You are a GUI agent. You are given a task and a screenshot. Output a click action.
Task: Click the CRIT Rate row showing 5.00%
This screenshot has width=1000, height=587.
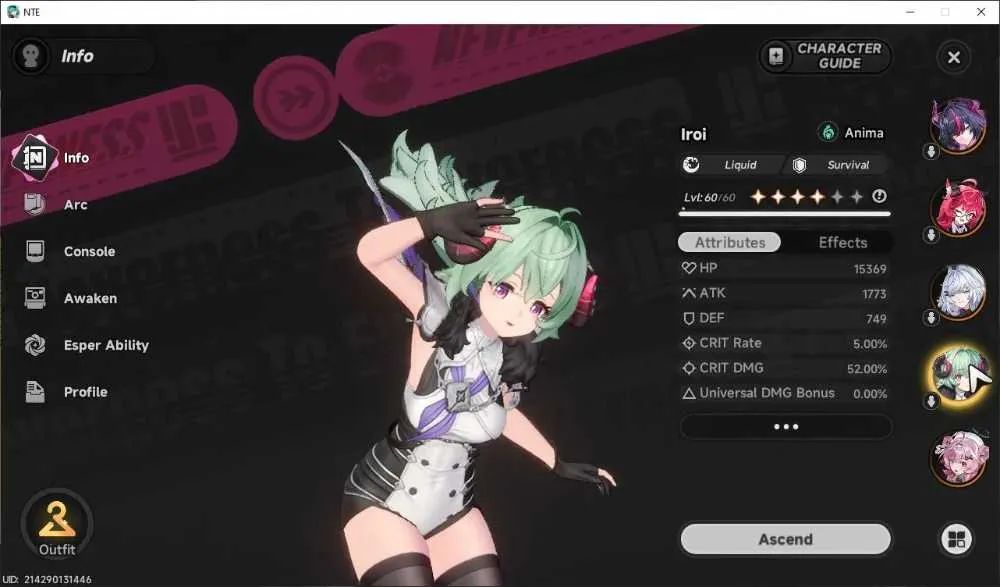coord(784,343)
